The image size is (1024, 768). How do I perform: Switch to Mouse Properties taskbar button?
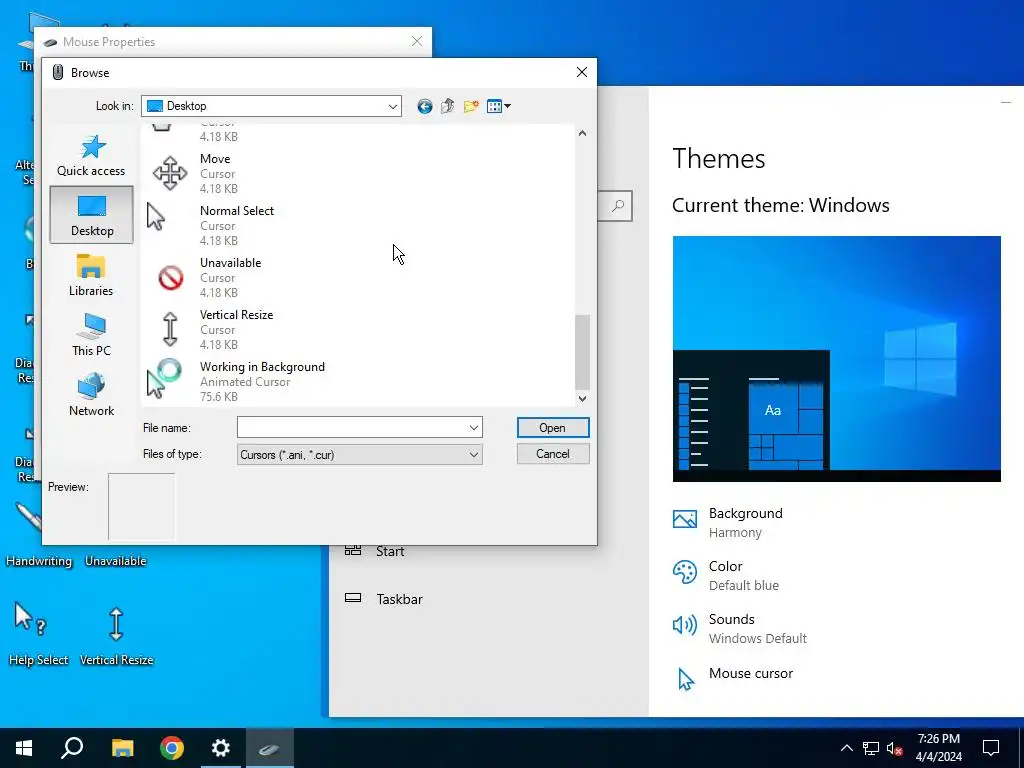[270, 748]
